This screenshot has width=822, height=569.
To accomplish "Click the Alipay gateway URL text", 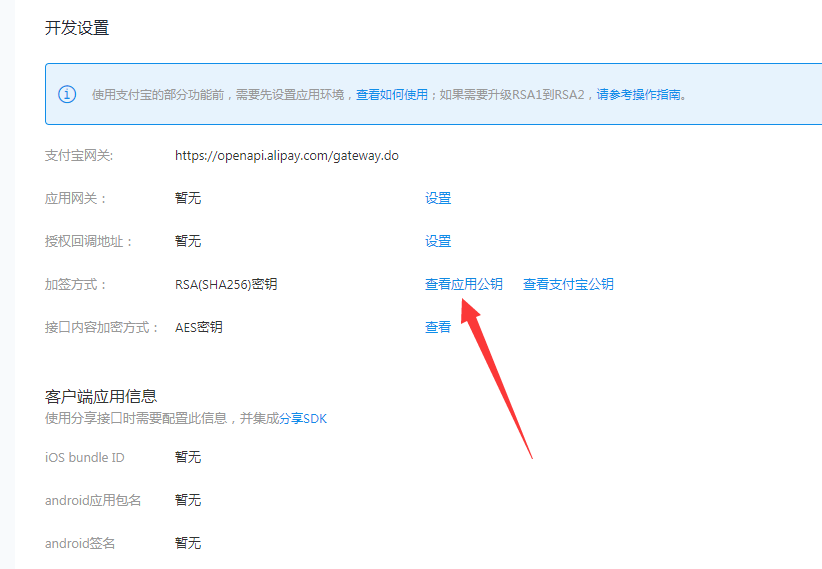I will point(286,156).
